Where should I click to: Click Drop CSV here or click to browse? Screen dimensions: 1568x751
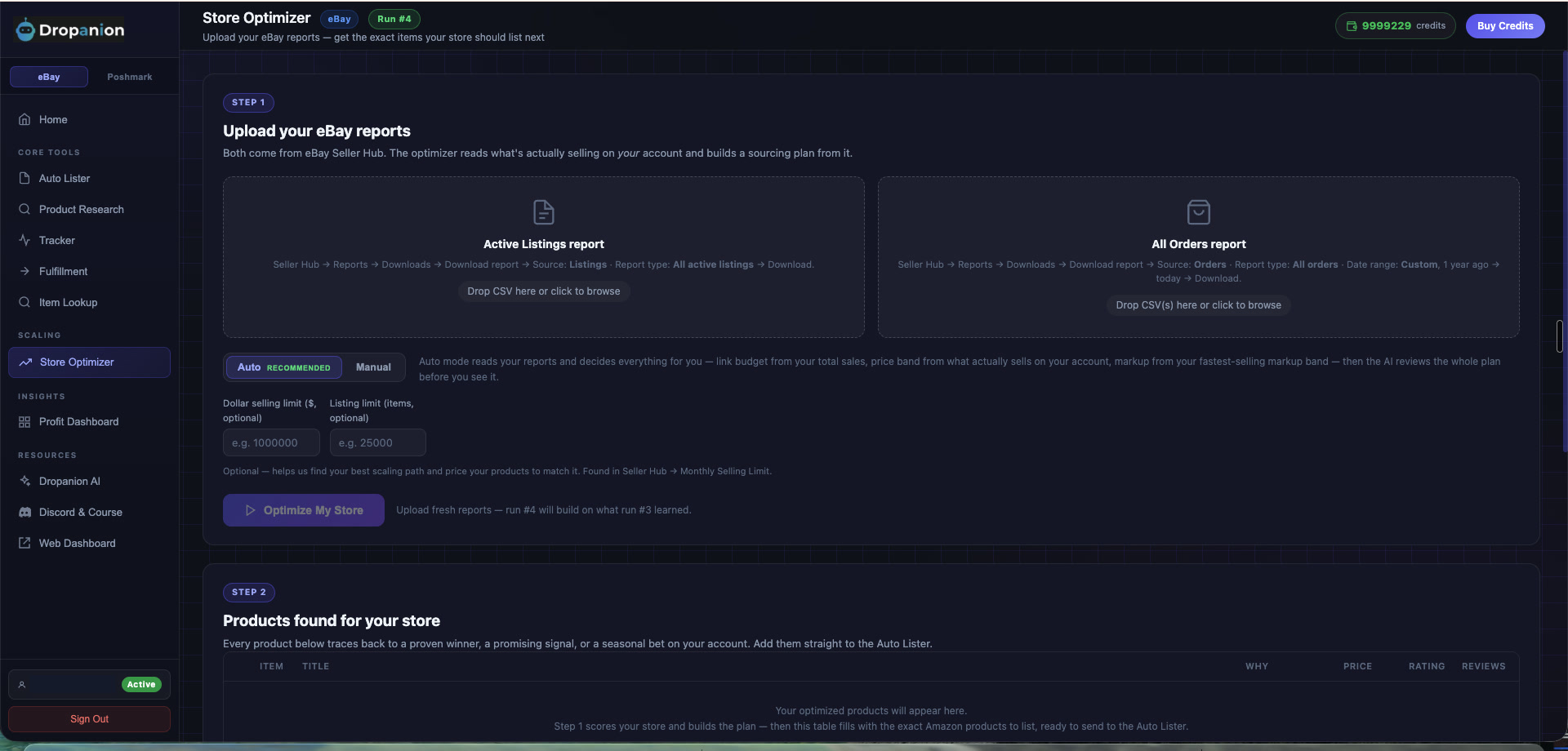coord(544,291)
